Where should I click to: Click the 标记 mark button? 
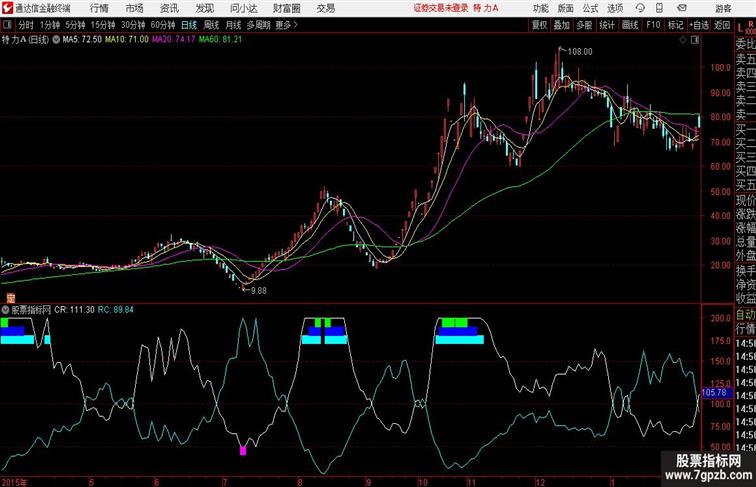pos(675,25)
